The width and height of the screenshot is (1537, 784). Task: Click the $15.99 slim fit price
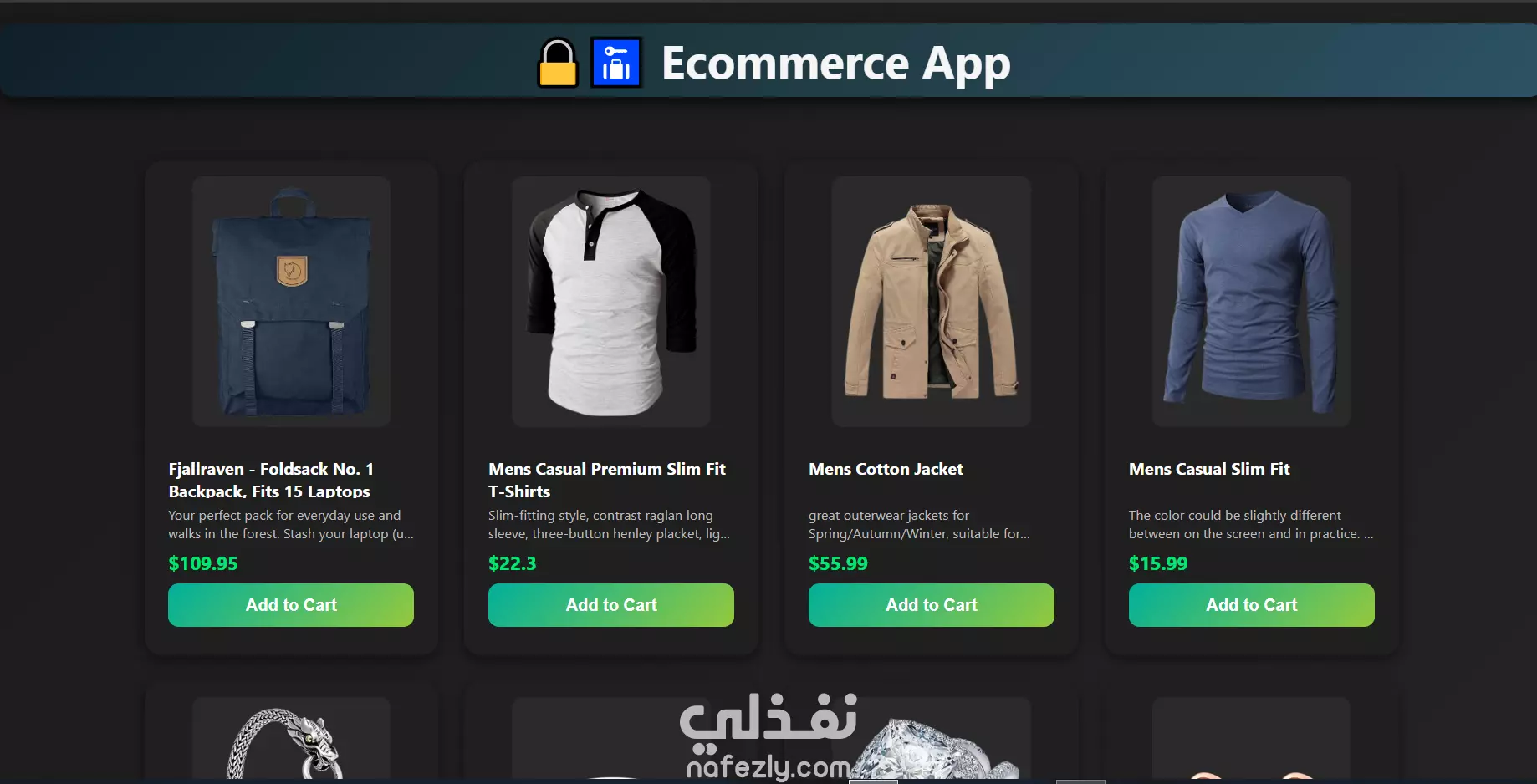(1158, 563)
